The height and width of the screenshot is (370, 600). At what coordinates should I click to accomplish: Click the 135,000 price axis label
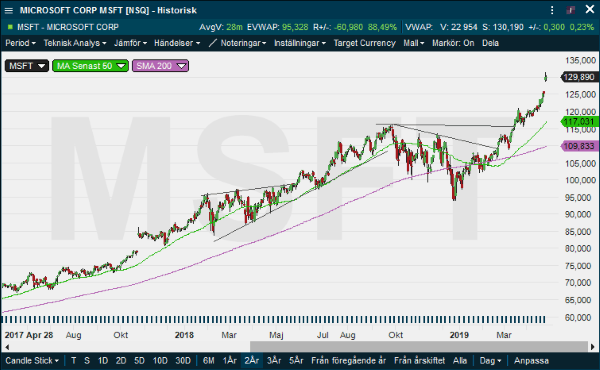pyautogui.click(x=580, y=60)
